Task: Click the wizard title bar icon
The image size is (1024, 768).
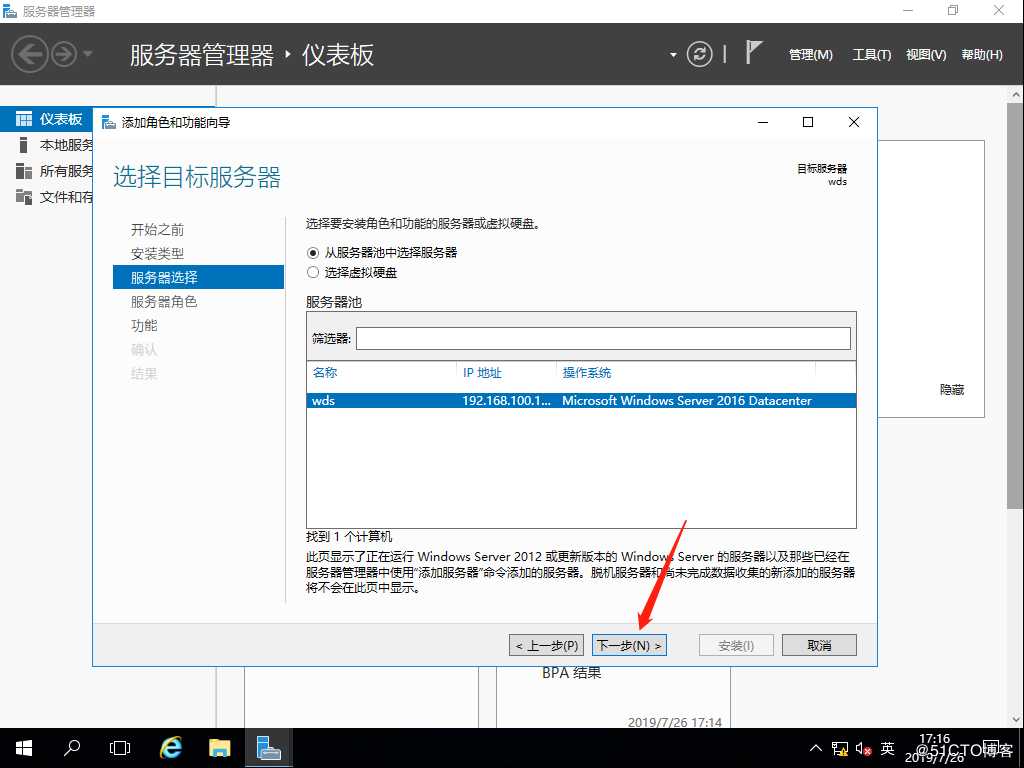Action: pyautogui.click(x=108, y=122)
